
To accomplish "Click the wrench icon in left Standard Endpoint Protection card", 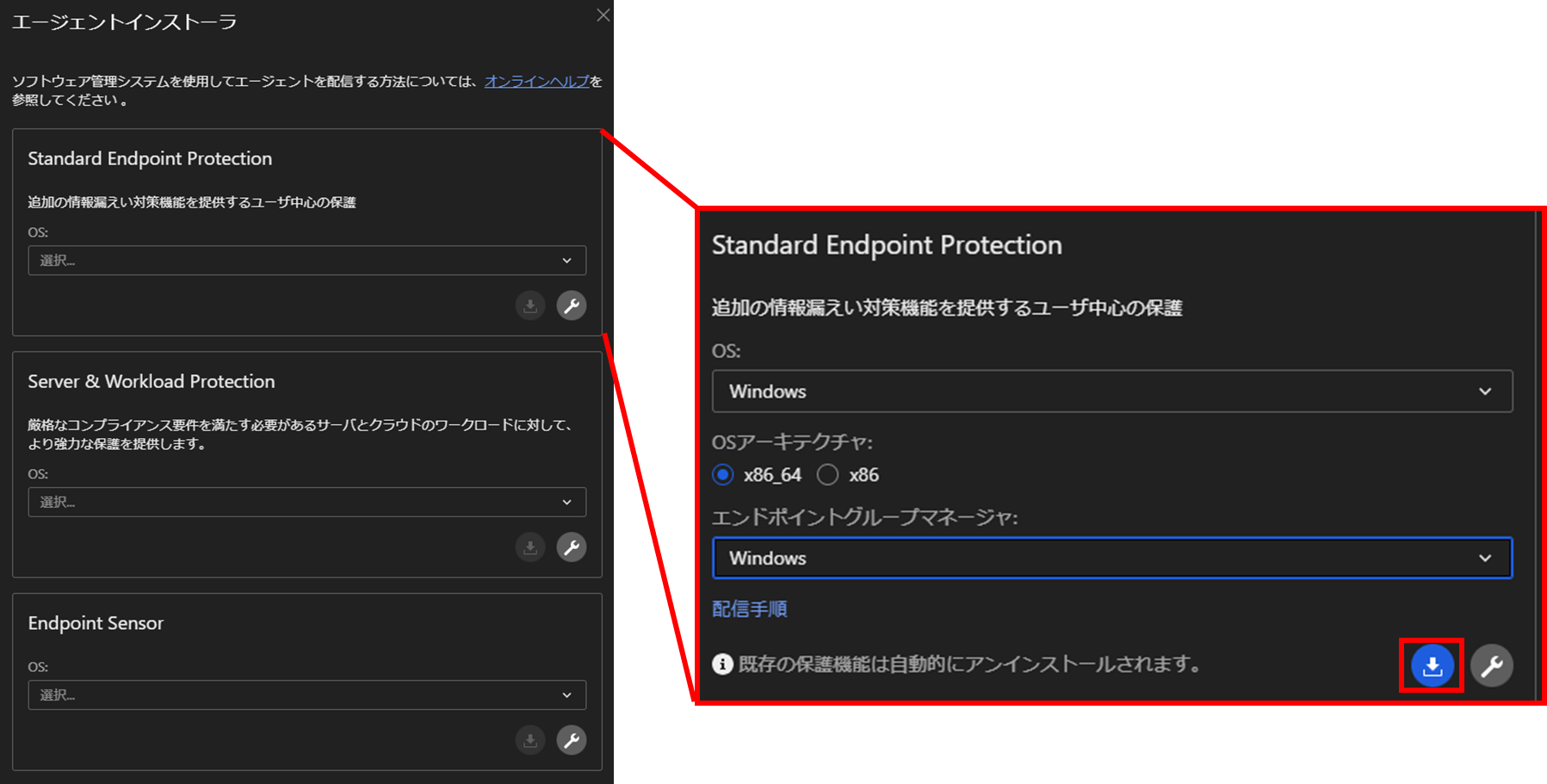I will coord(571,306).
